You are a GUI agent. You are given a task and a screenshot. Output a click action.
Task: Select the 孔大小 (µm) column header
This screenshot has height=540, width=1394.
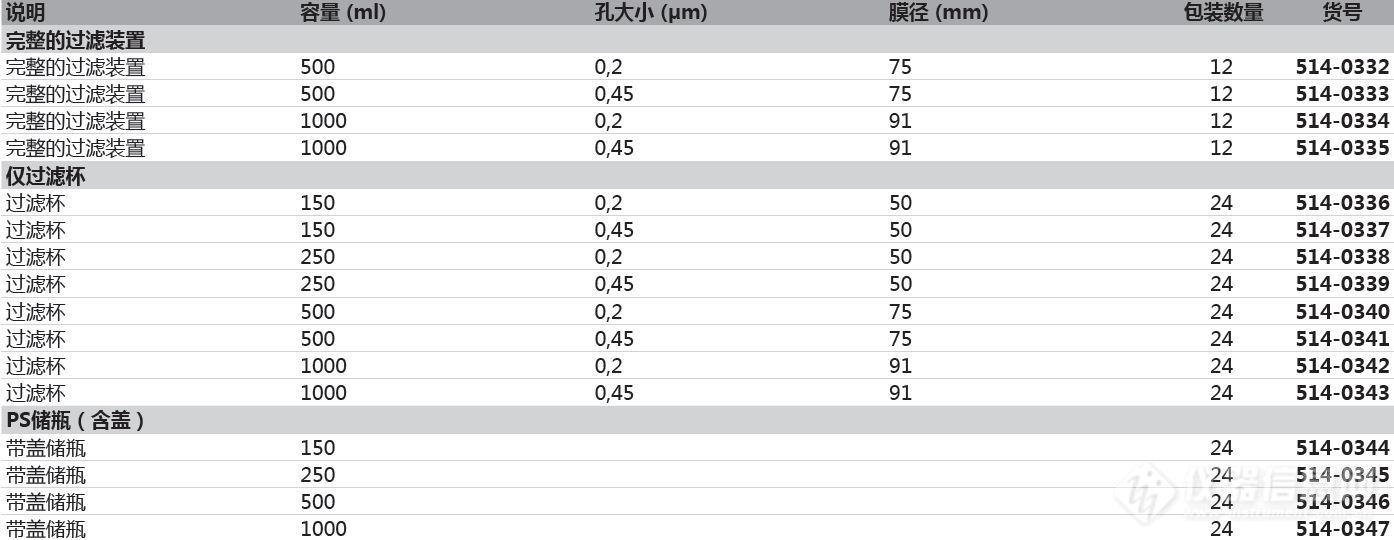pyautogui.click(x=651, y=13)
